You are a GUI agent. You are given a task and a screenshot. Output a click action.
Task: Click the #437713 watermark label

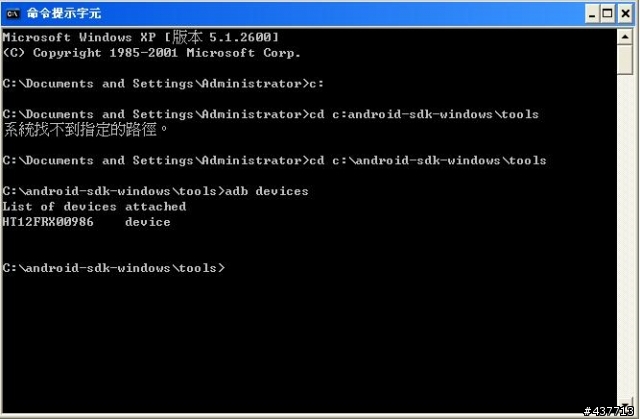pos(608,411)
